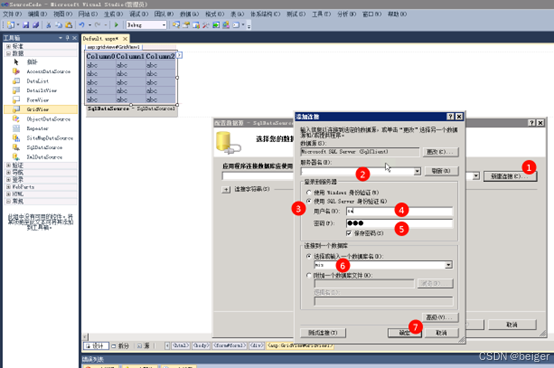Open the GridView smart tag arrow

(x=179, y=55)
